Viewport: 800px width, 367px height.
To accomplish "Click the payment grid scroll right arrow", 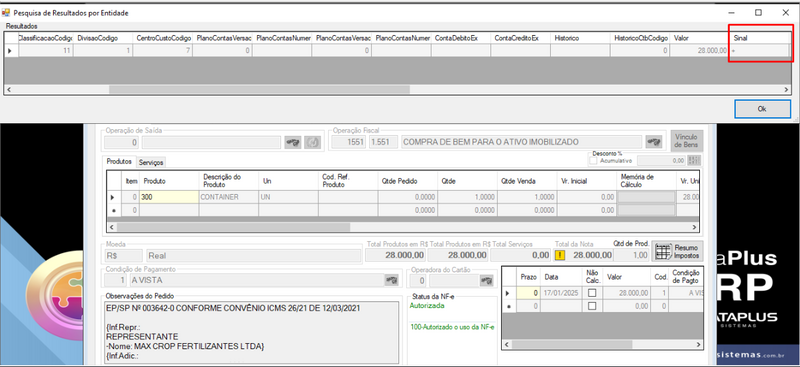I will 697,345.
